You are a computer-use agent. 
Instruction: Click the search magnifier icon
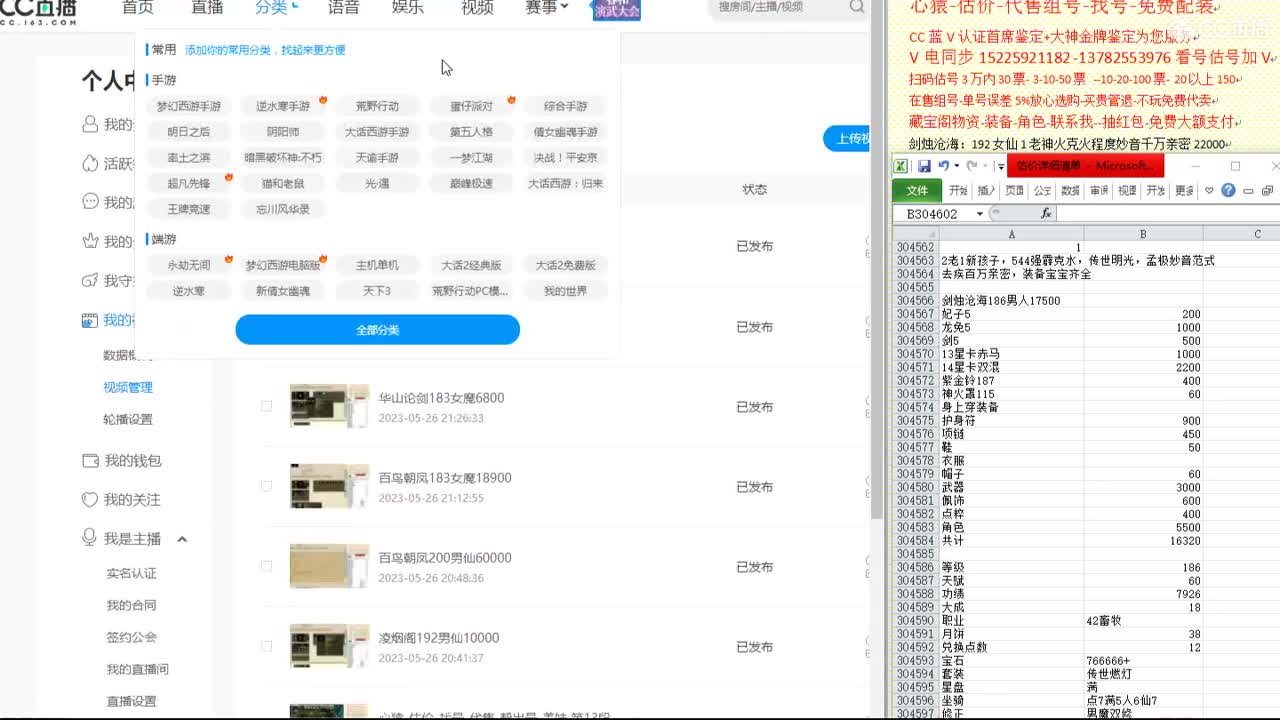click(855, 7)
